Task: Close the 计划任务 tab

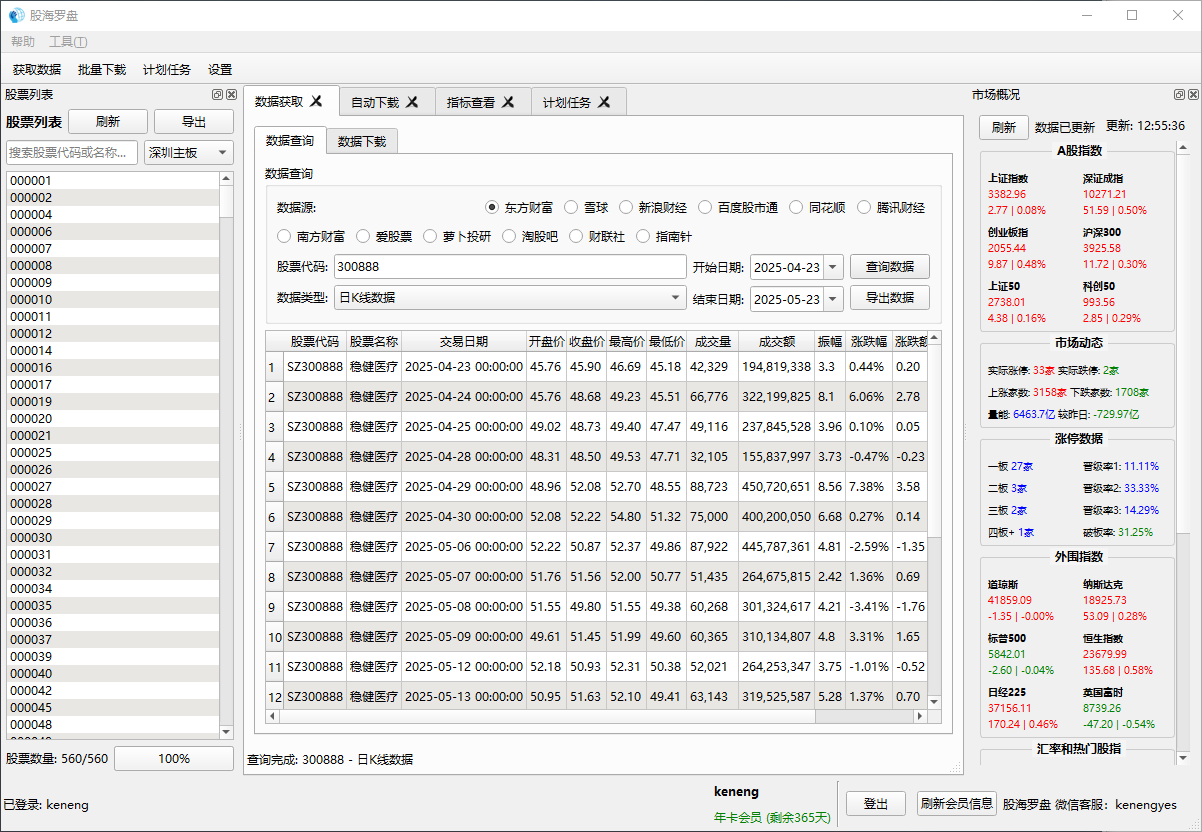Action: tap(604, 102)
